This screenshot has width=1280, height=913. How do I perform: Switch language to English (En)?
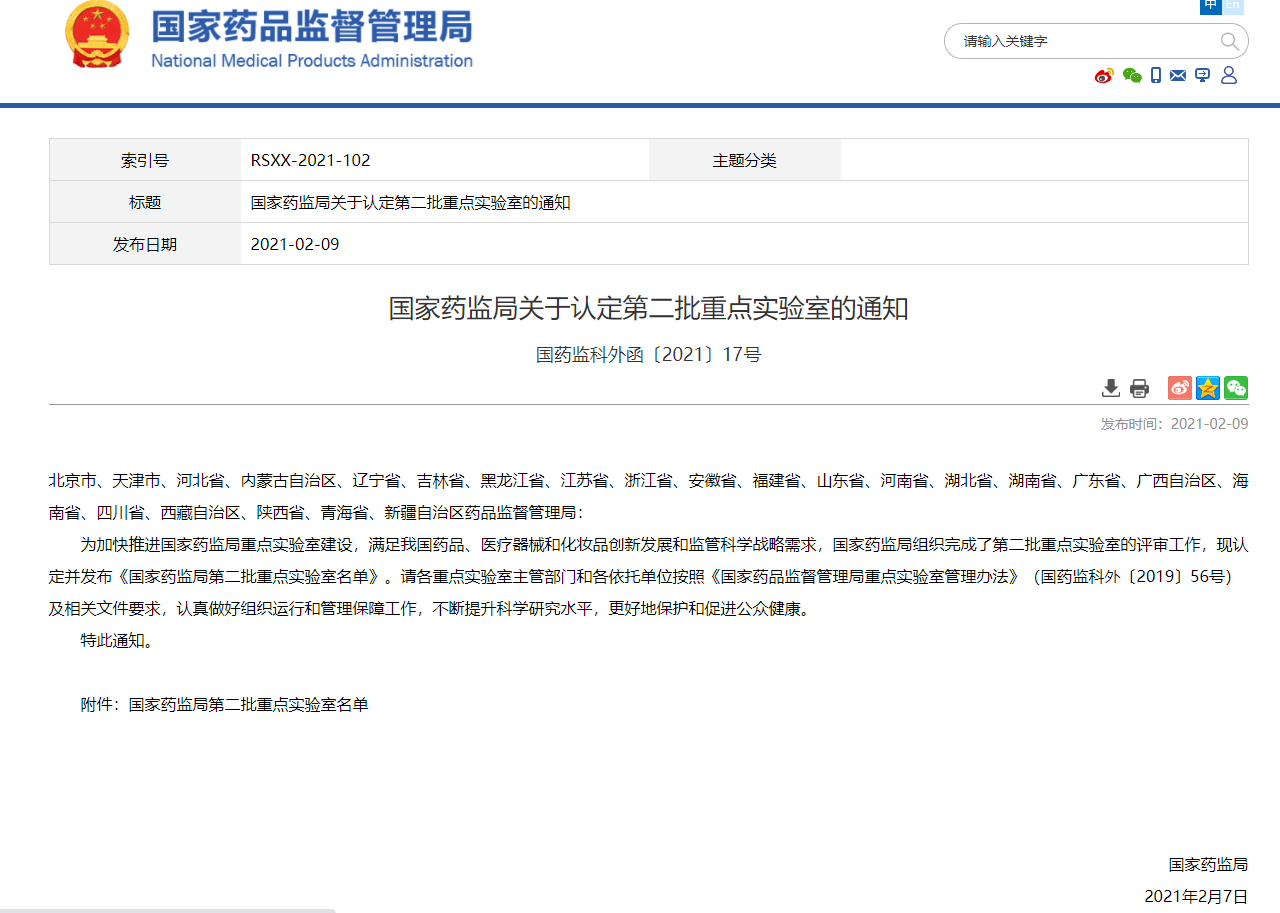tap(1234, 6)
